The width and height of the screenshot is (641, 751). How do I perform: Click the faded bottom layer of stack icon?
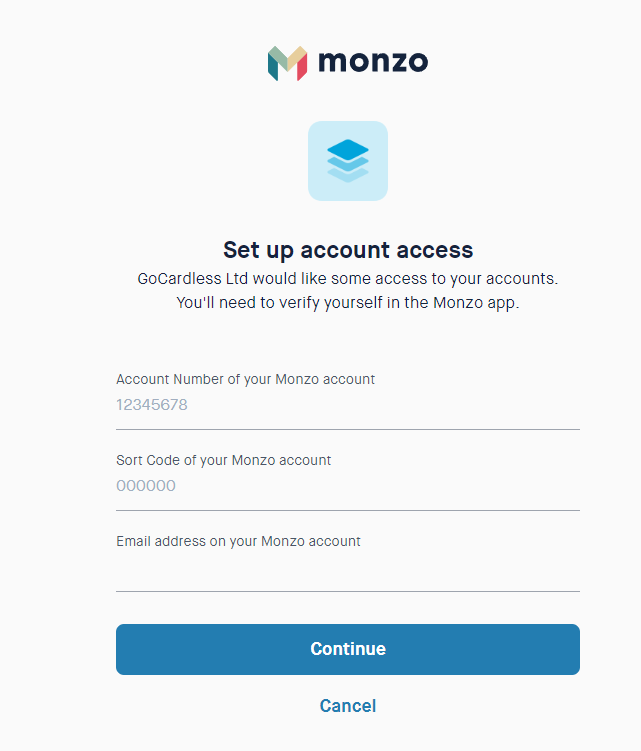click(348, 176)
